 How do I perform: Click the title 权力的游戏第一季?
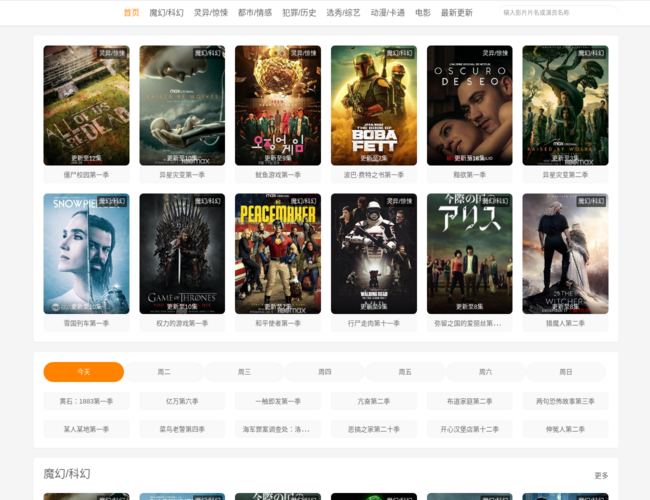point(182,323)
